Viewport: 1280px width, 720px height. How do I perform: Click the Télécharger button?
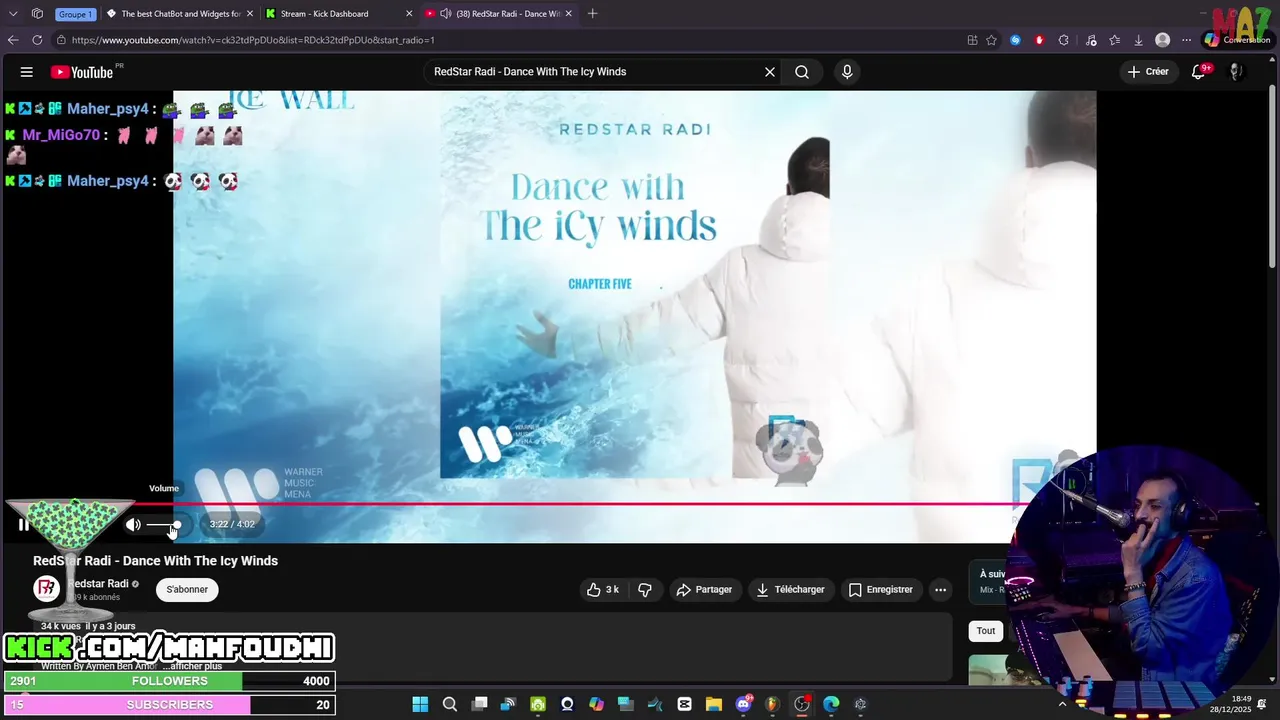click(790, 590)
